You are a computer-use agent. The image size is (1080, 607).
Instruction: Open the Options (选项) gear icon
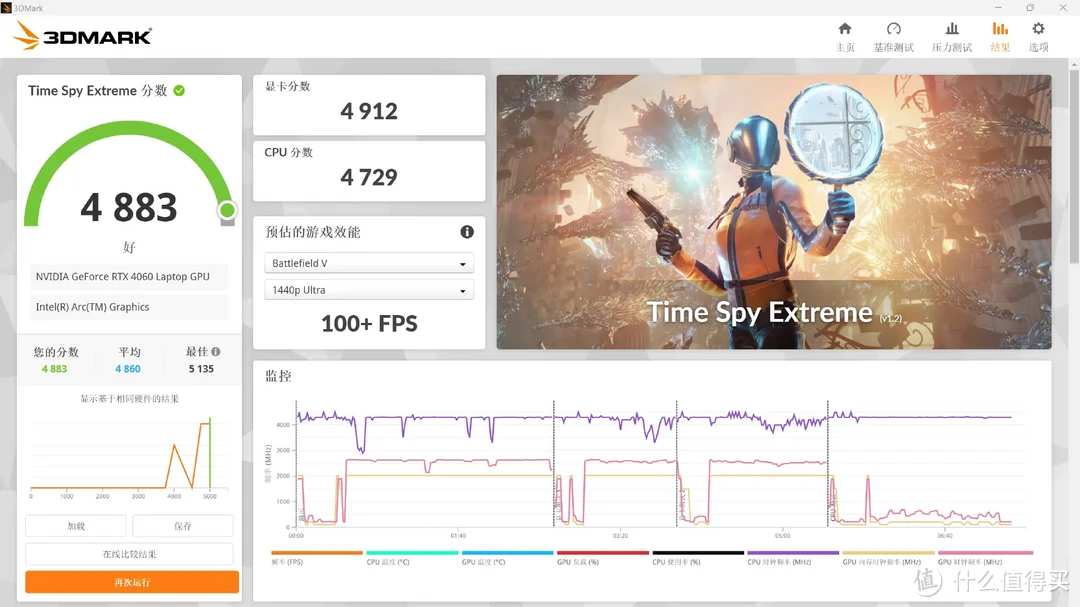(x=1038, y=29)
